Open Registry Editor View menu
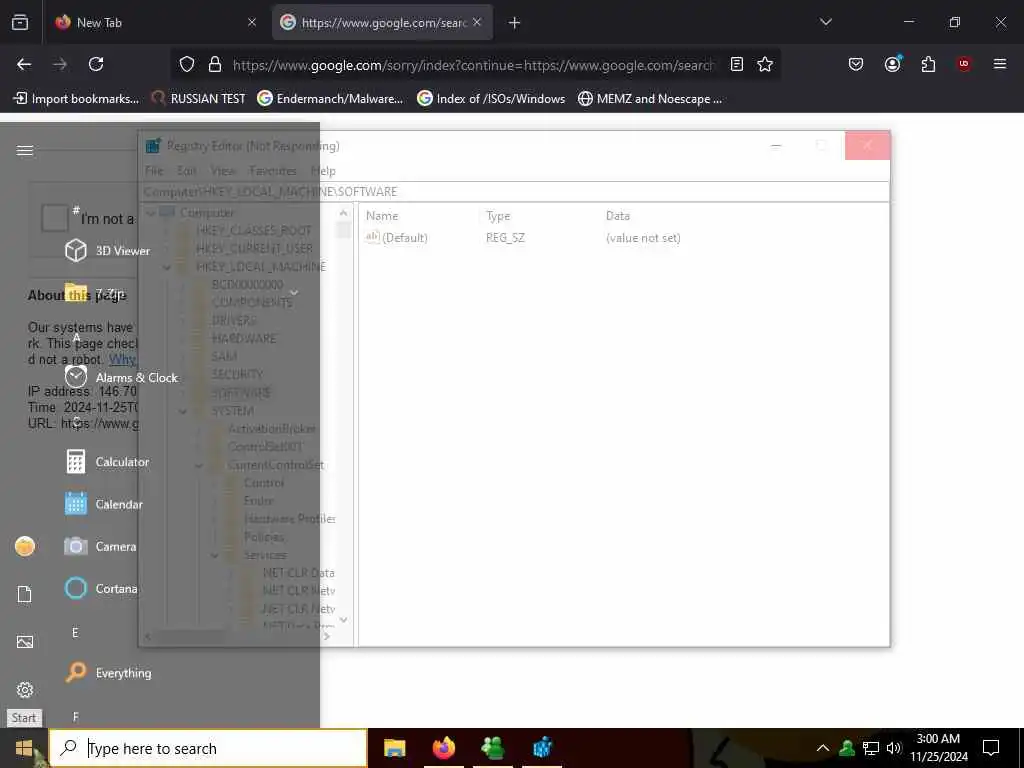1024x768 pixels. point(223,171)
